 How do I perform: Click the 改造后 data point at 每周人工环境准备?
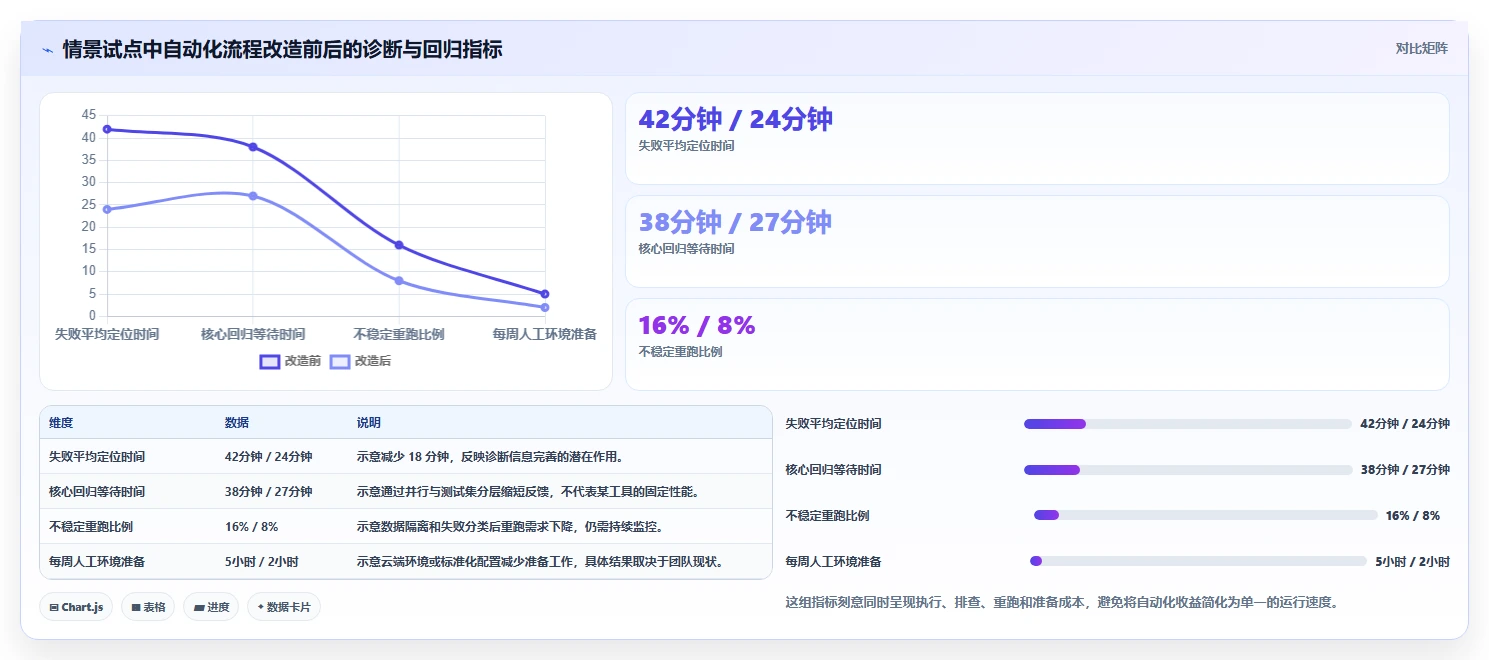coord(545,307)
